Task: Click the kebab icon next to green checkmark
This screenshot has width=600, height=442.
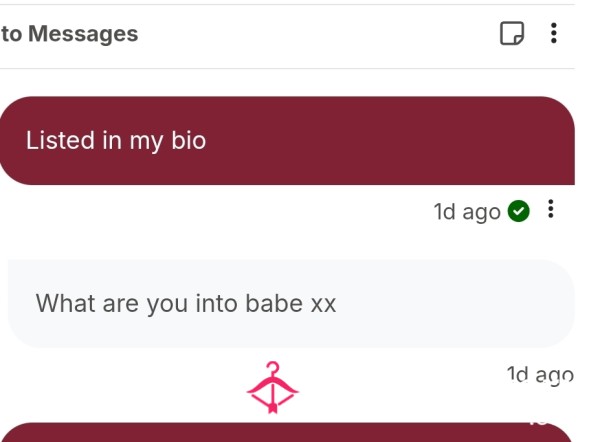Action: coord(551,209)
